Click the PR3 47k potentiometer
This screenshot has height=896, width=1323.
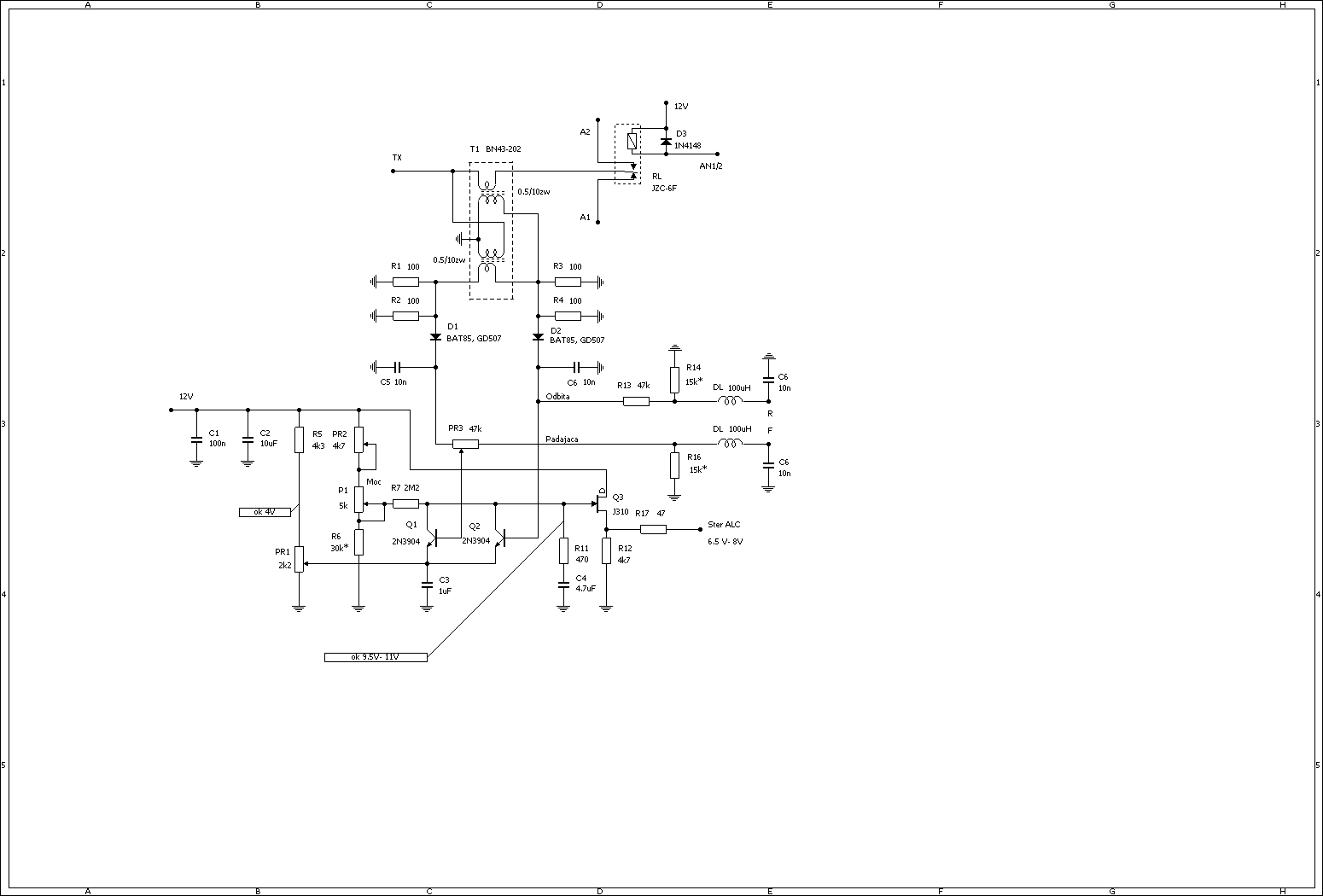pos(465,444)
